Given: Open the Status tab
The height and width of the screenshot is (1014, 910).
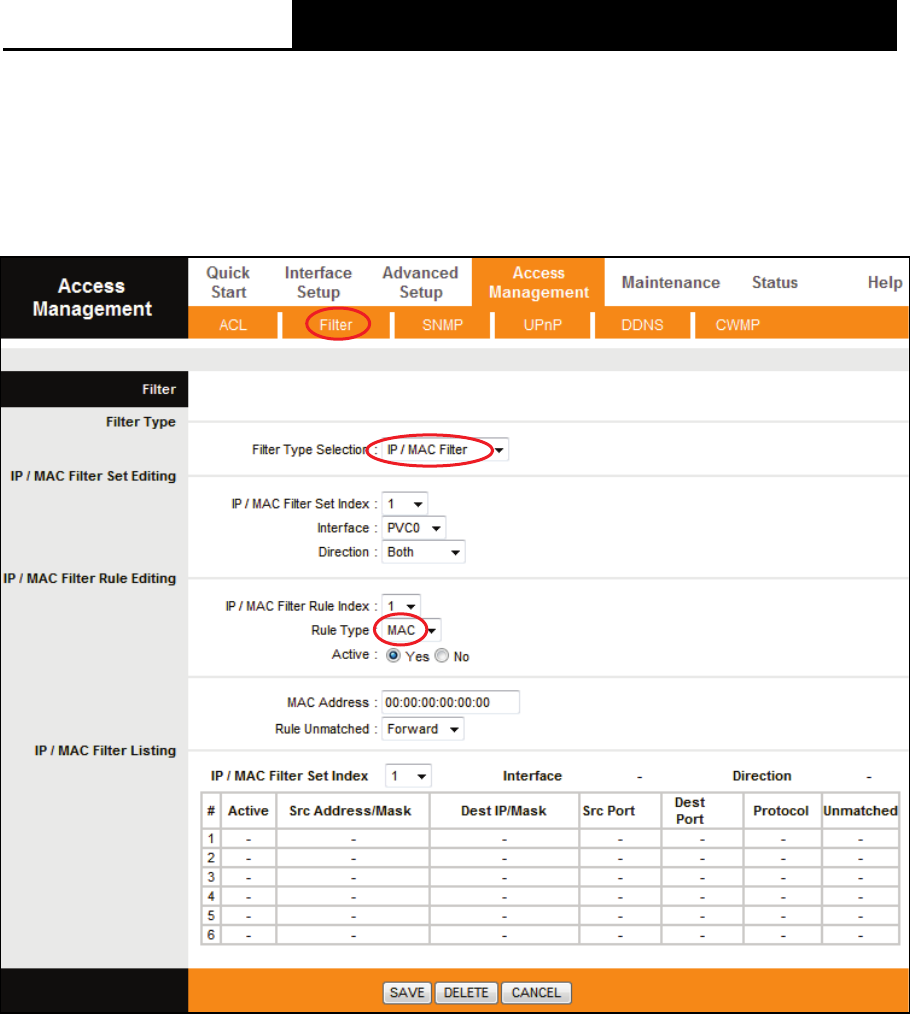Looking at the screenshot, I should point(775,283).
